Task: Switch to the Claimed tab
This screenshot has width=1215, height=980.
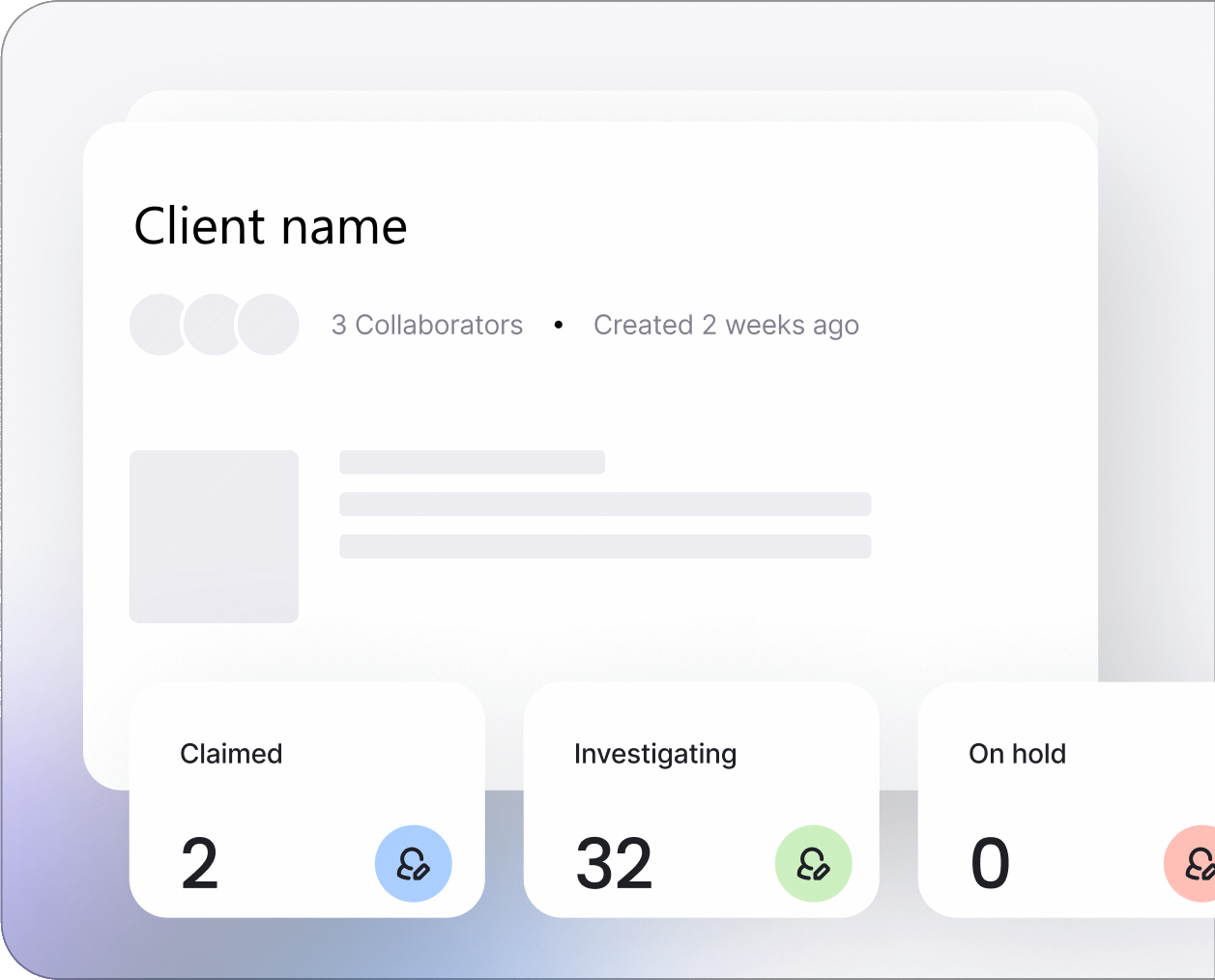Action: click(231, 754)
